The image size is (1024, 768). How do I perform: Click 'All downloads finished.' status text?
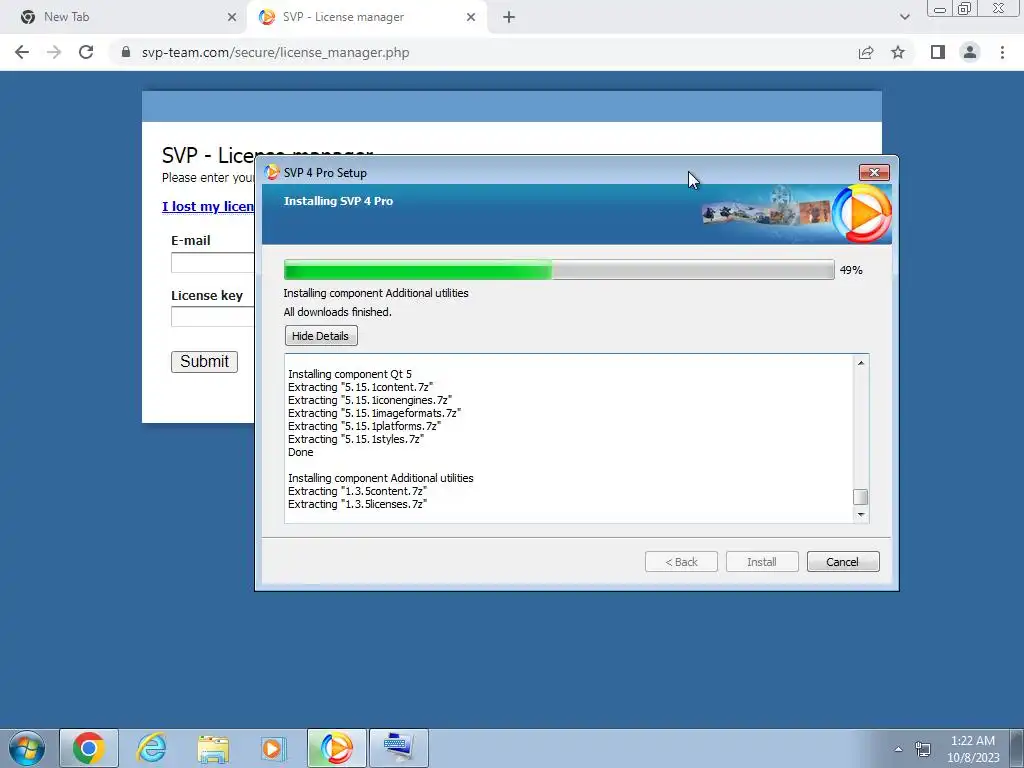coord(338,312)
